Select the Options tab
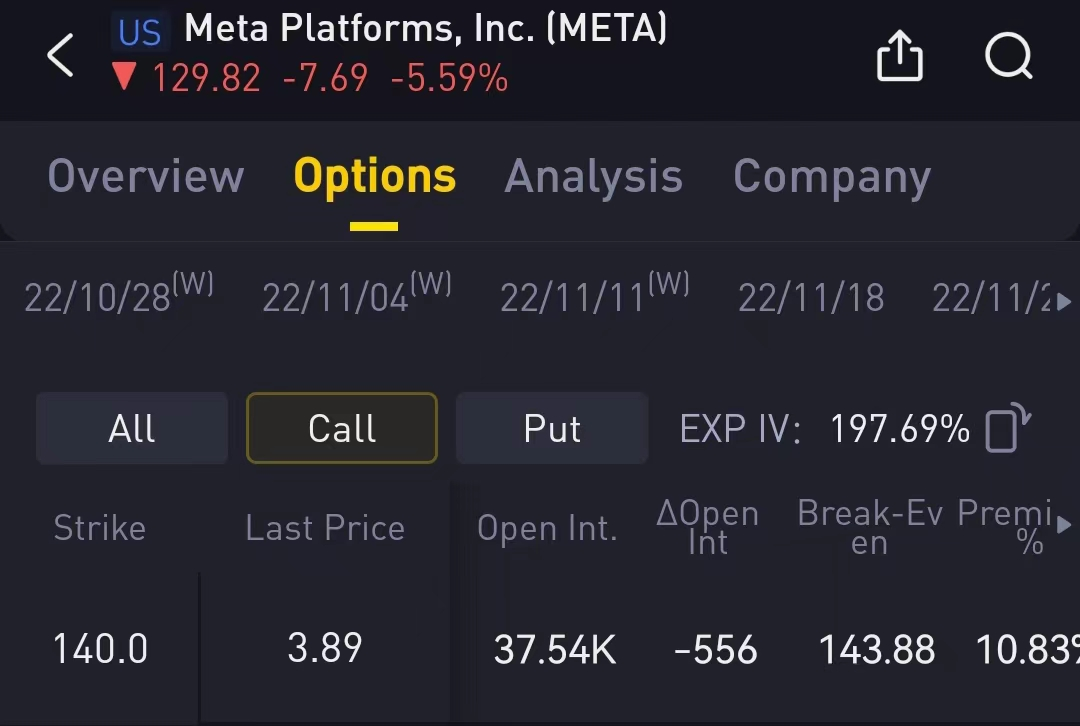 (x=374, y=177)
